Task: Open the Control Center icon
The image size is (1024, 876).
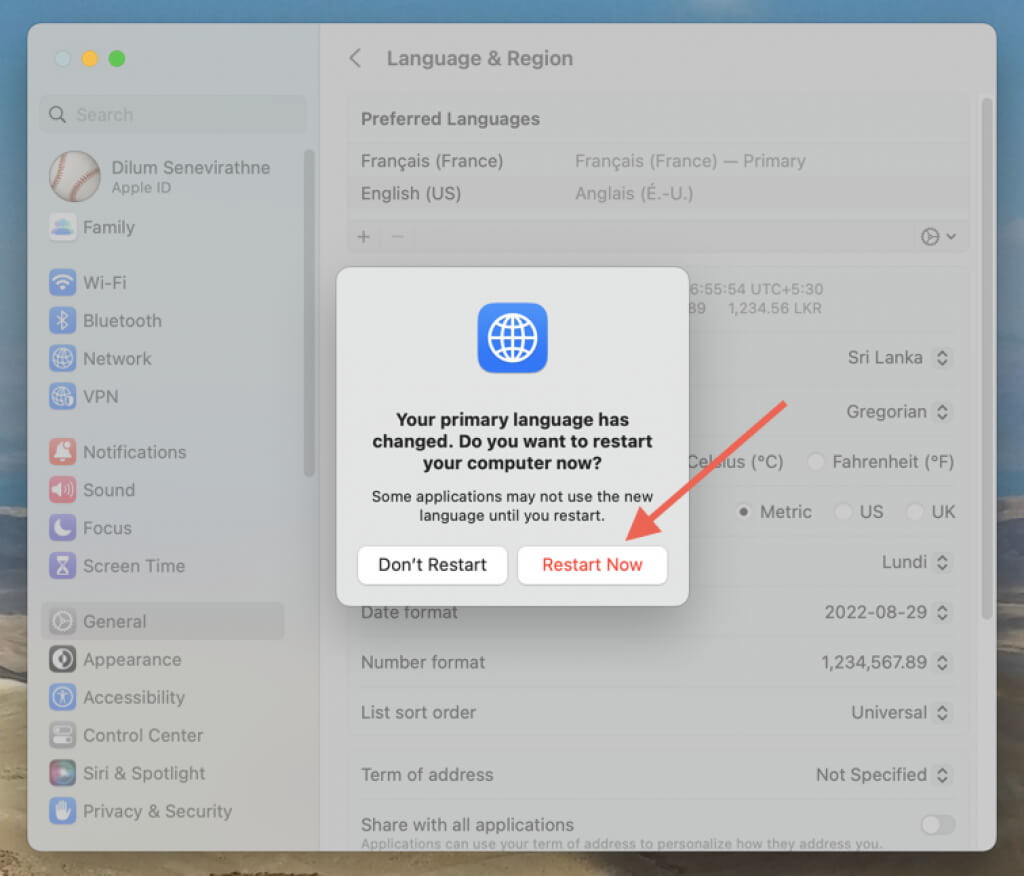Action: pyautogui.click(x=63, y=736)
